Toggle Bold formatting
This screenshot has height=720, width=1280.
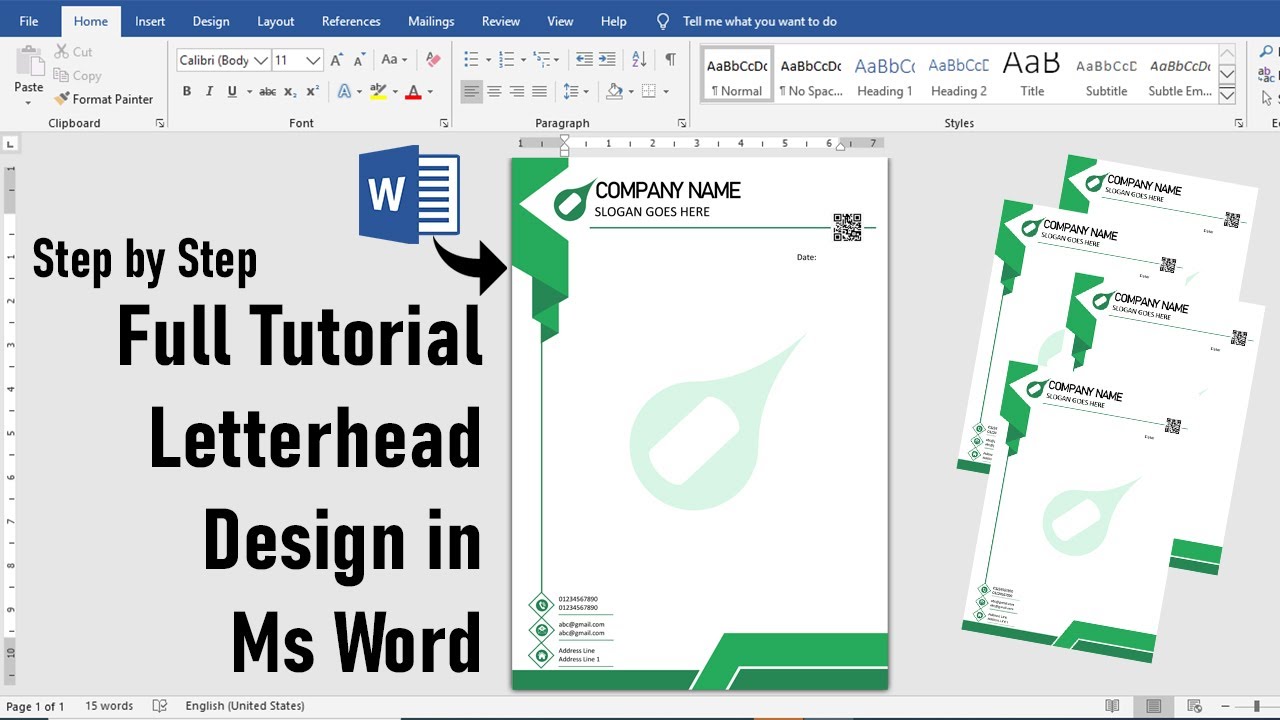click(186, 91)
